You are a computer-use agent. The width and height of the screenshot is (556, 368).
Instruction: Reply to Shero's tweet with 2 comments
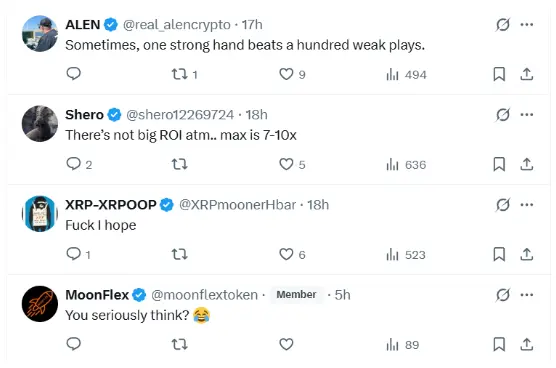click(79, 164)
